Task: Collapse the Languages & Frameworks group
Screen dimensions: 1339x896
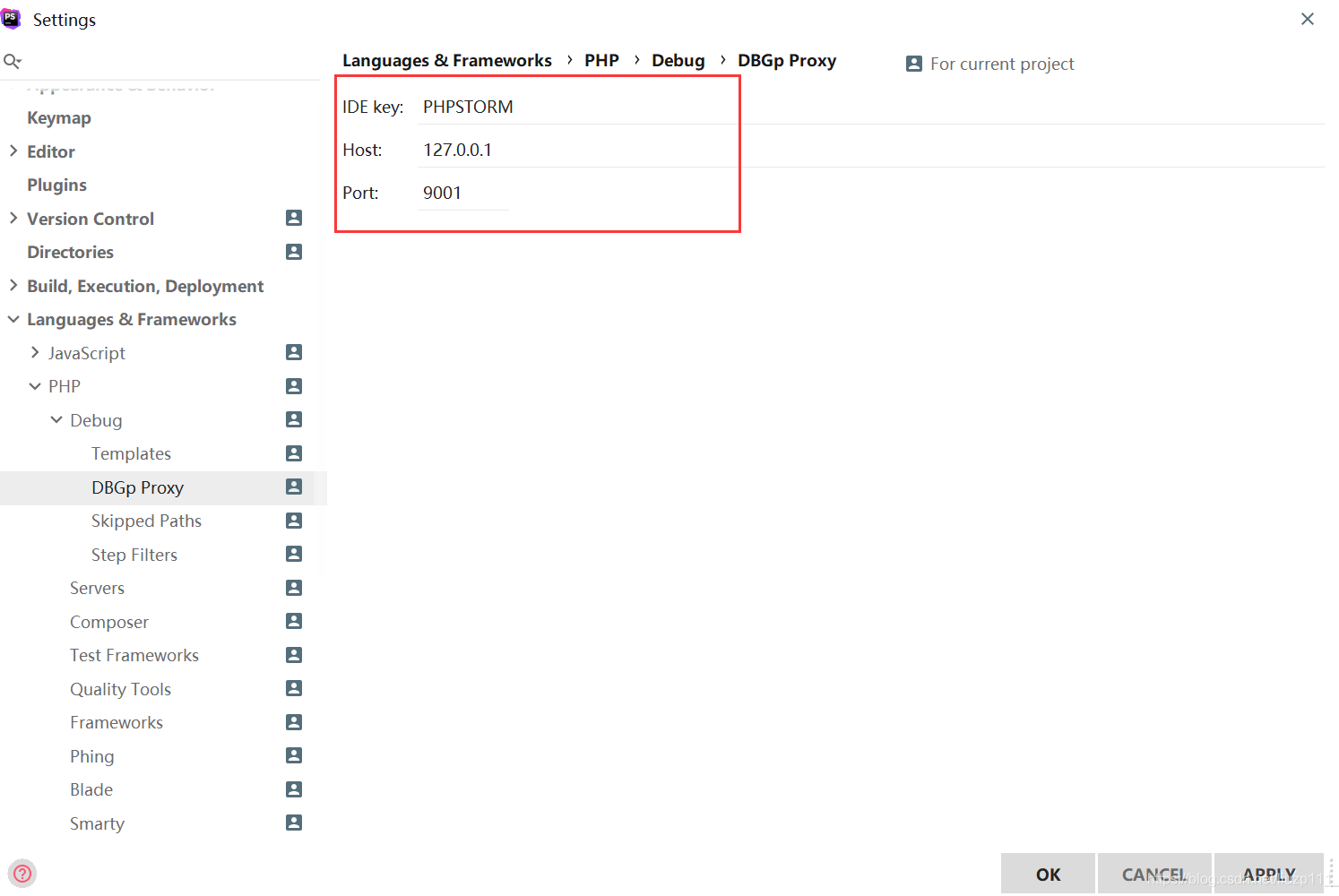Action: point(13,319)
